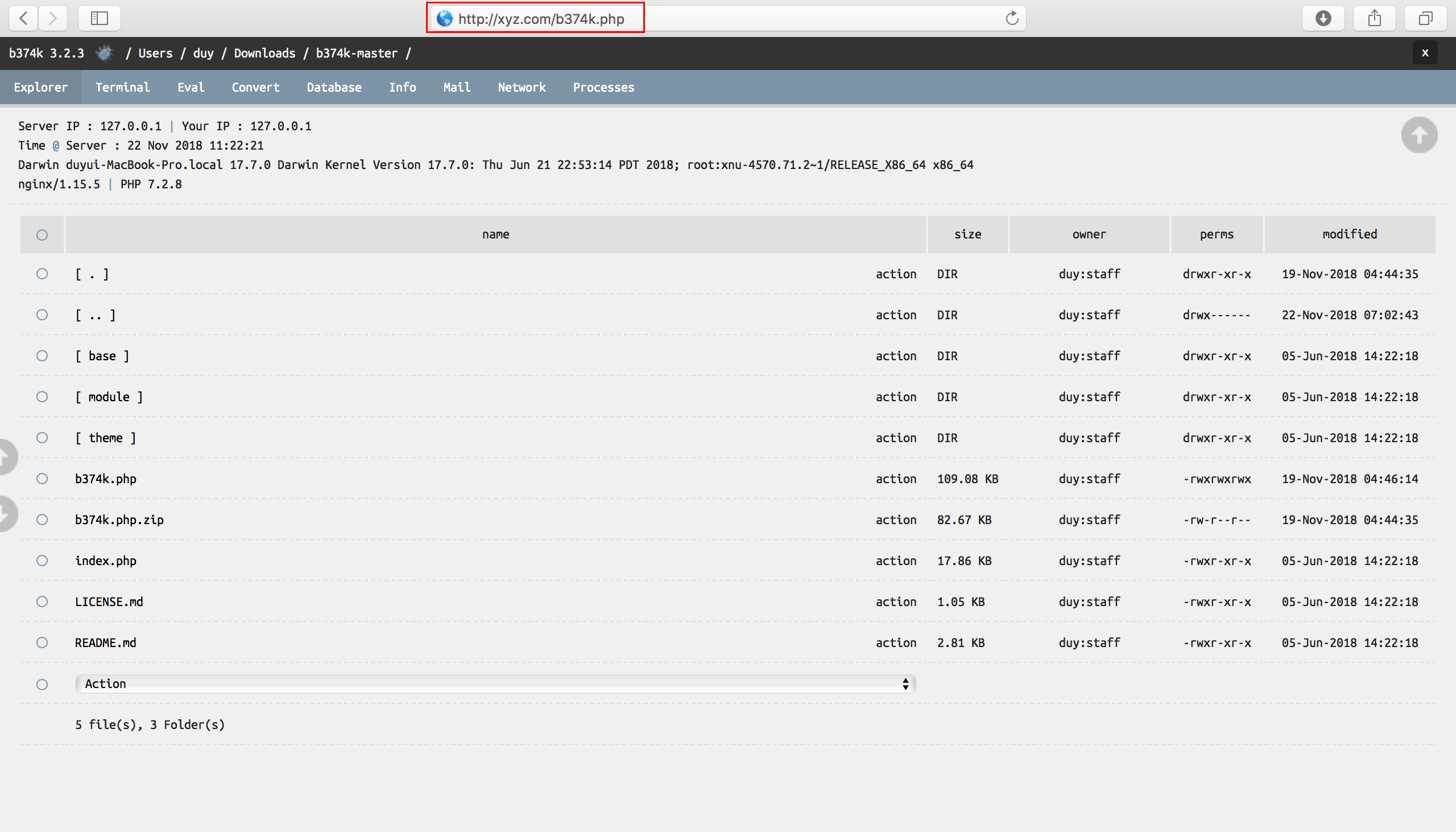Screen dimensions: 1456x832
Task: Go forward with the browser forward arrow
Action: (x=53, y=18)
